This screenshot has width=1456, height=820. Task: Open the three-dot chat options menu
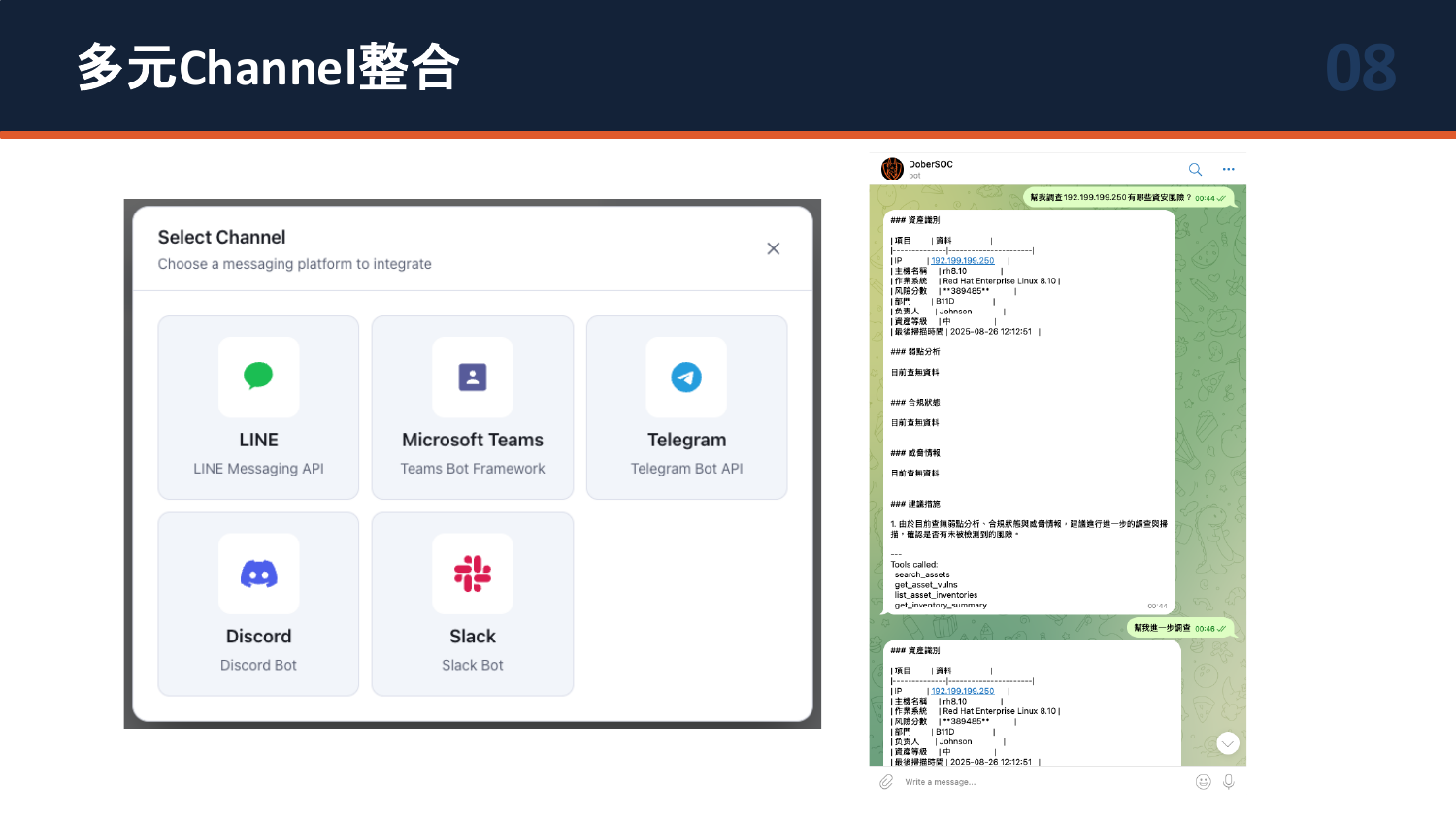coord(1229,169)
